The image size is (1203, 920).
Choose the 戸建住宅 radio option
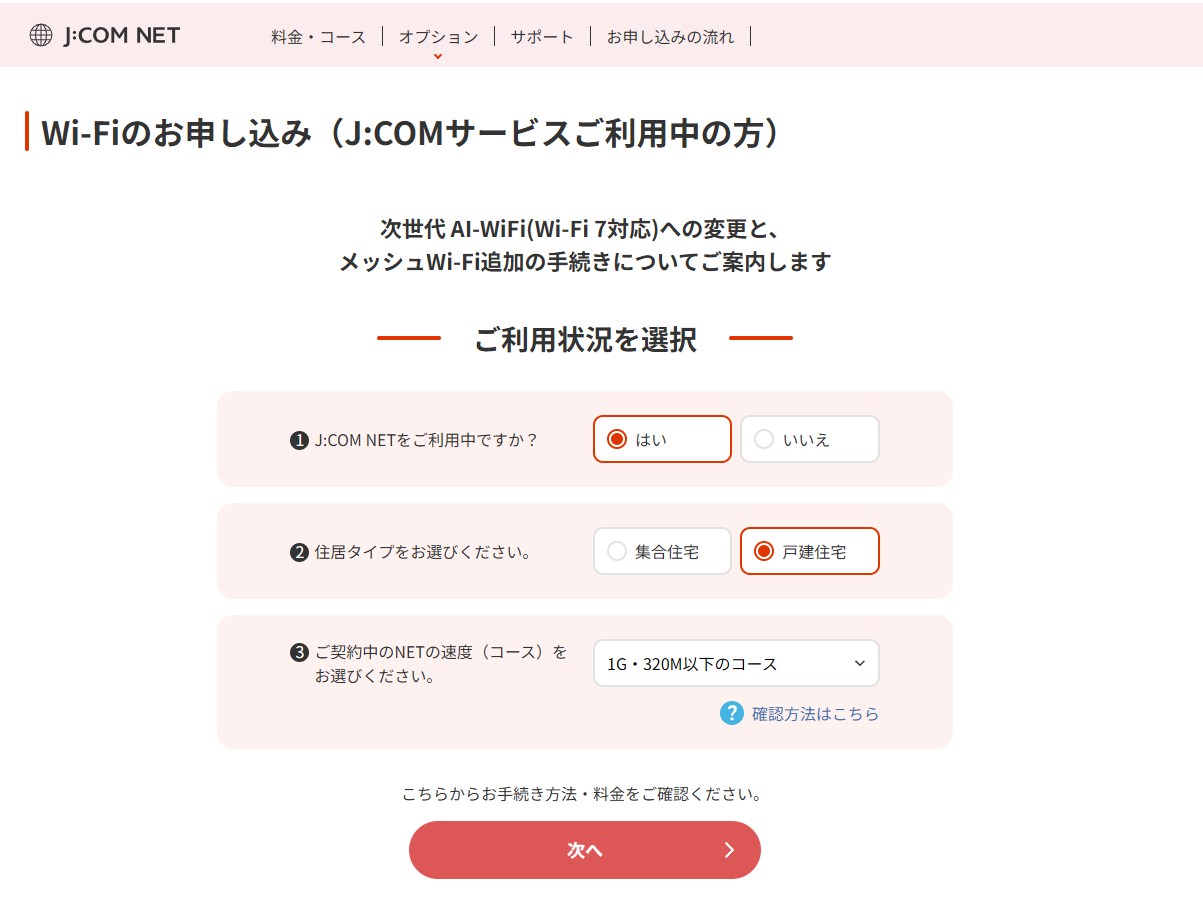coord(764,551)
